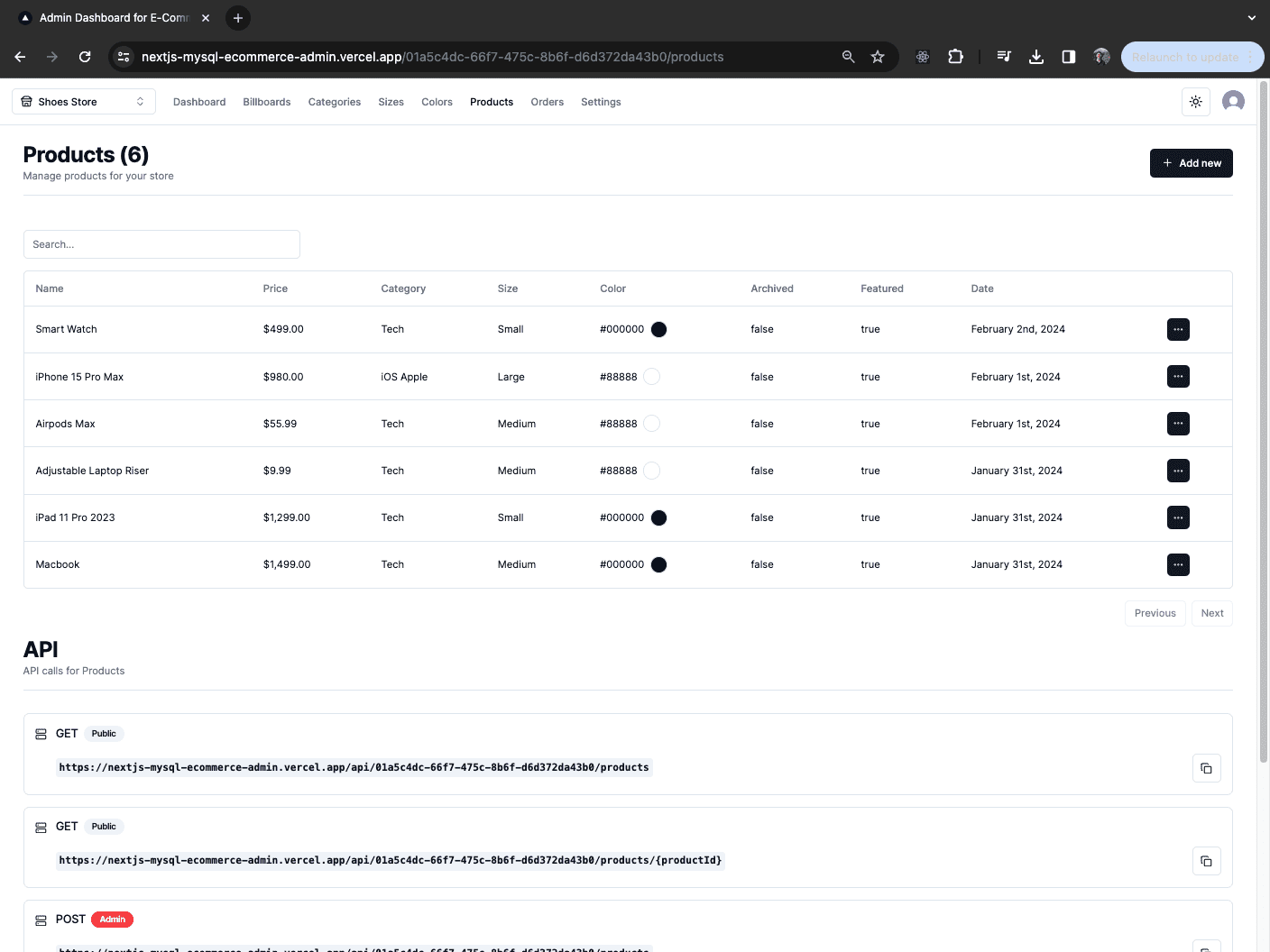Click the black swatch in Smart Watch row

[659, 329]
